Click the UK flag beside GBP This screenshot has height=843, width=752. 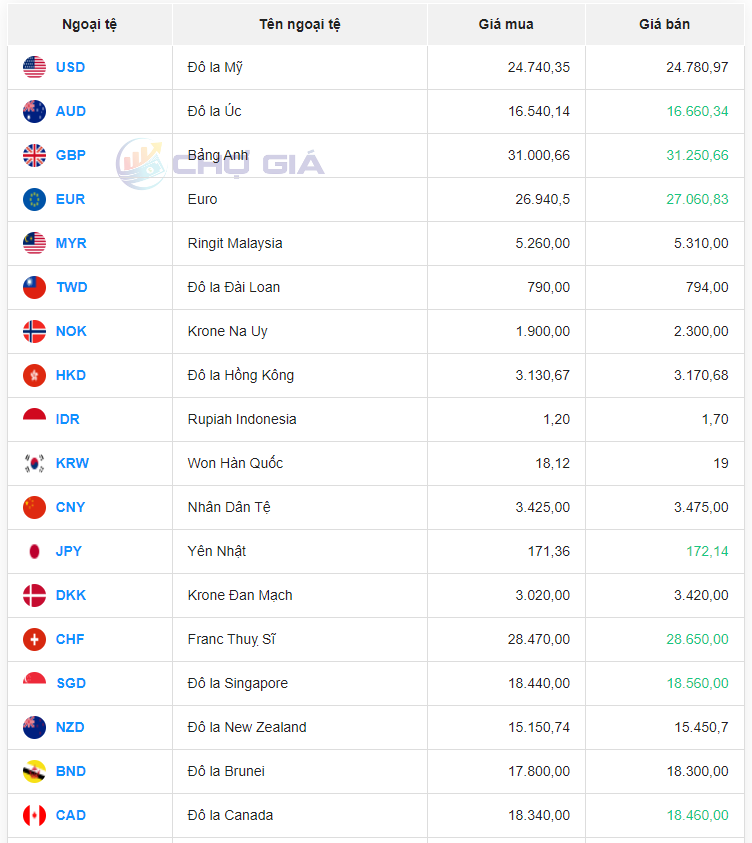pyautogui.click(x=34, y=155)
